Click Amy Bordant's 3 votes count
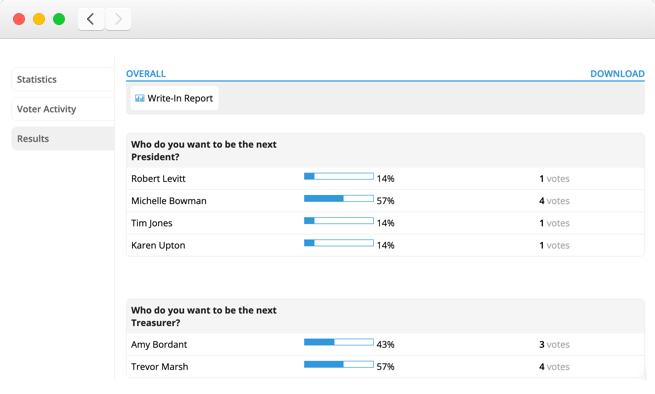This screenshot has height=394, width=655. tap(554, 345)
